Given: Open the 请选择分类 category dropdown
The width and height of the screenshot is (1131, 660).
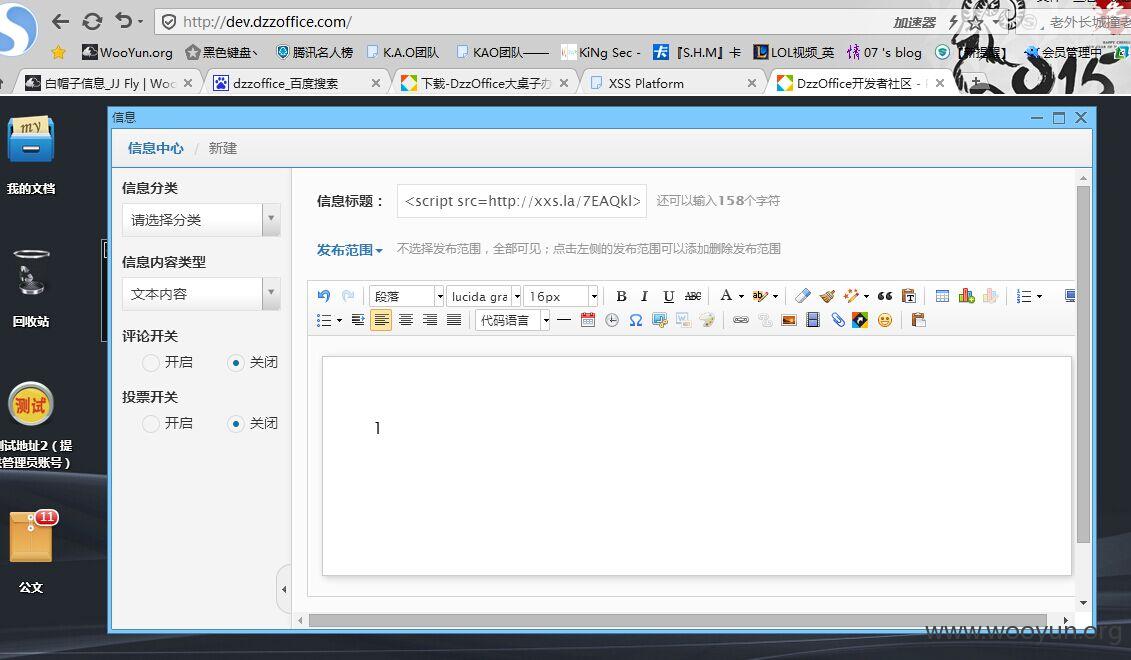Looking at the screenshot, I should [201, 220].
